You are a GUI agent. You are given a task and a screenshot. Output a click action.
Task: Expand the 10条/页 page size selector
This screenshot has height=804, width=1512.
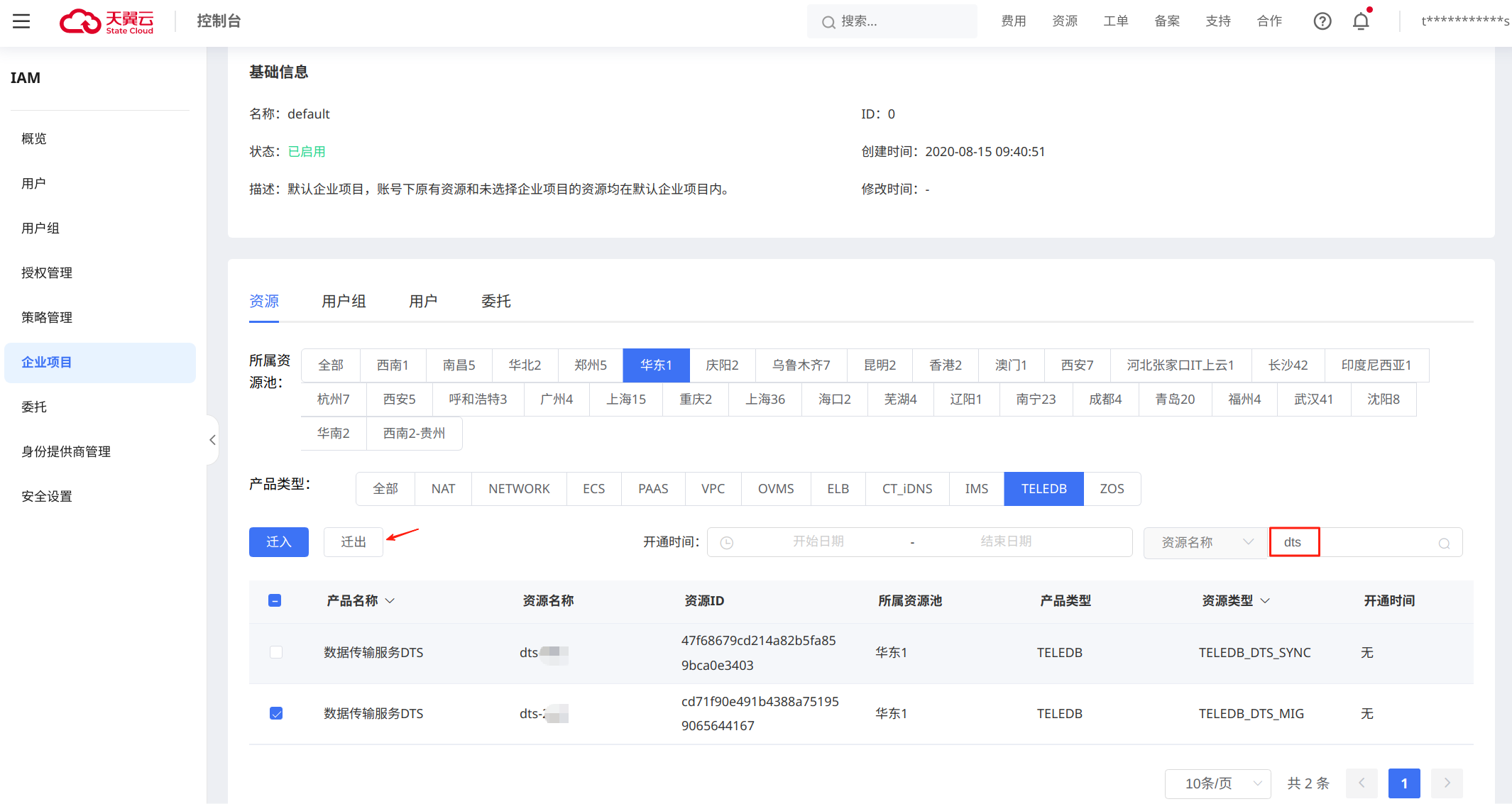(1217, 783)
